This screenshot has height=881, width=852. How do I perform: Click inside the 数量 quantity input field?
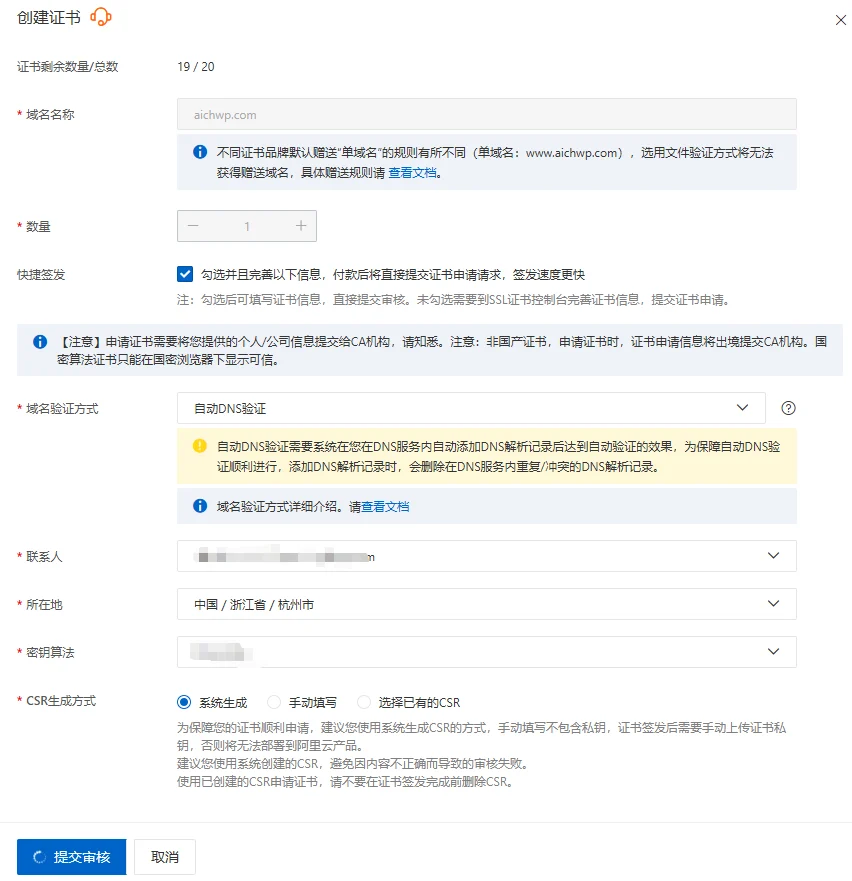[x=247, y=226]
